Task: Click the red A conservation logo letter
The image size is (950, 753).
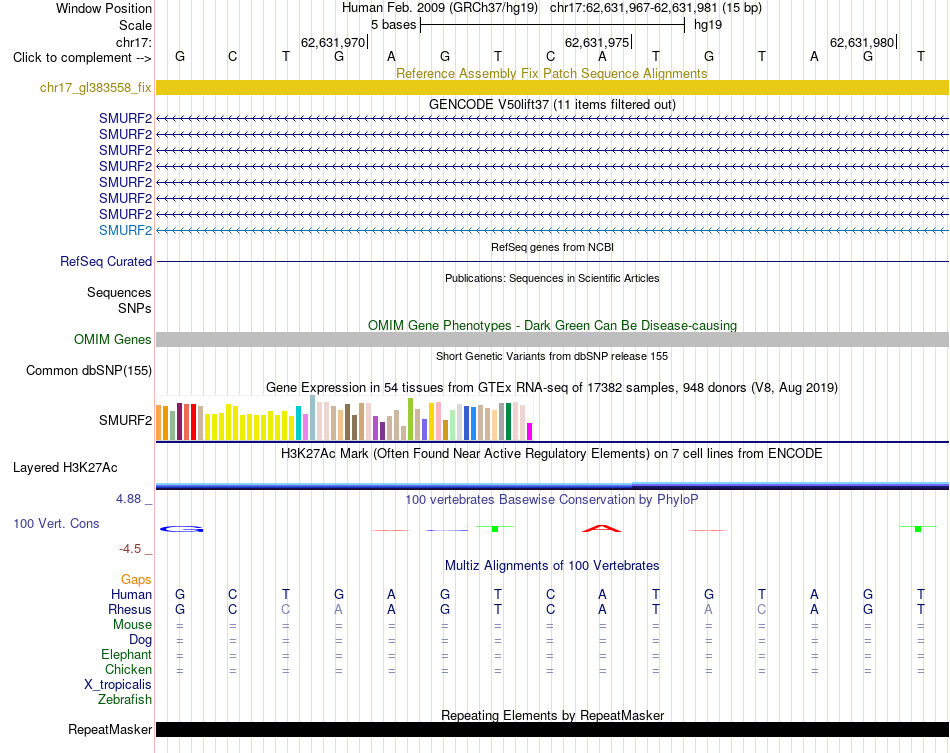Action: click(602, 529)
